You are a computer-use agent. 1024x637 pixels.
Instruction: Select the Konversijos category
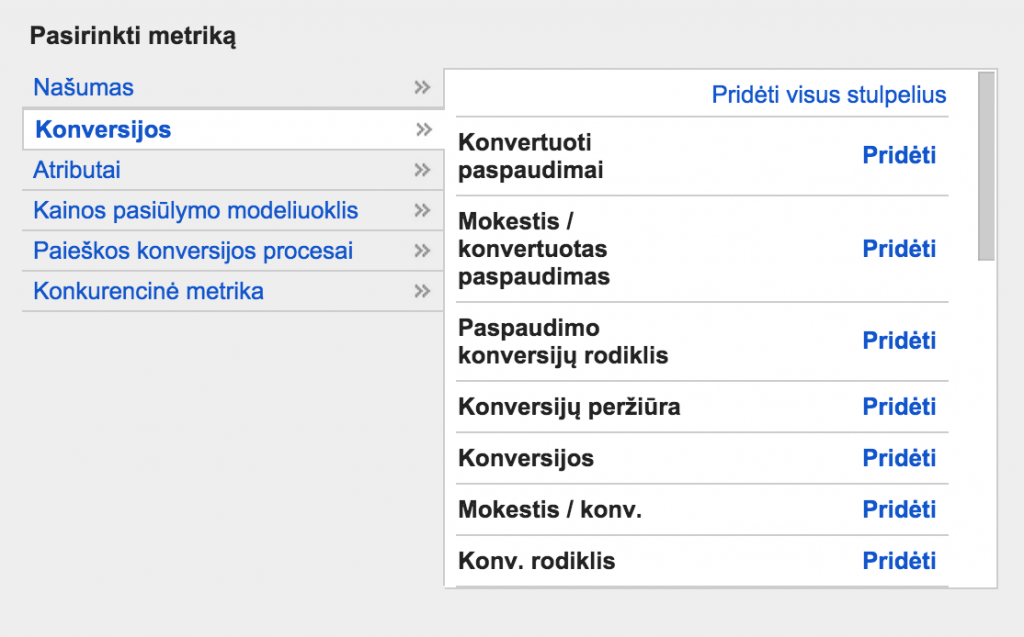click(x=103, y=130)
